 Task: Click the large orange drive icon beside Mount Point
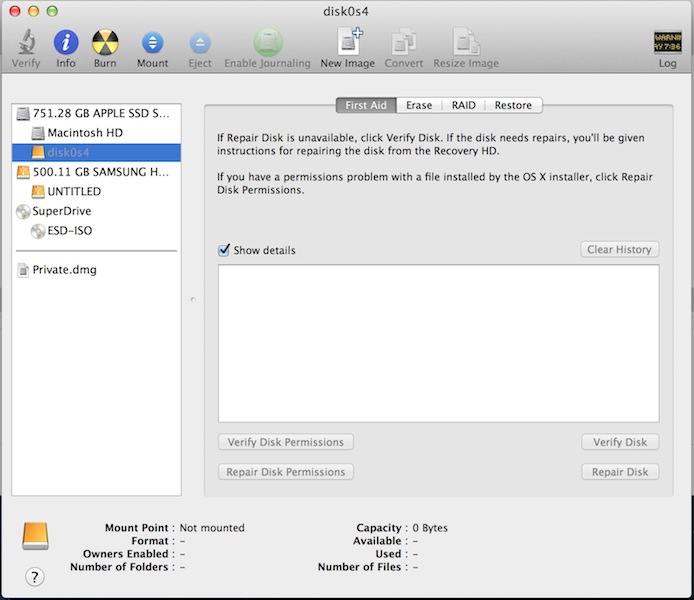(35, 536)
